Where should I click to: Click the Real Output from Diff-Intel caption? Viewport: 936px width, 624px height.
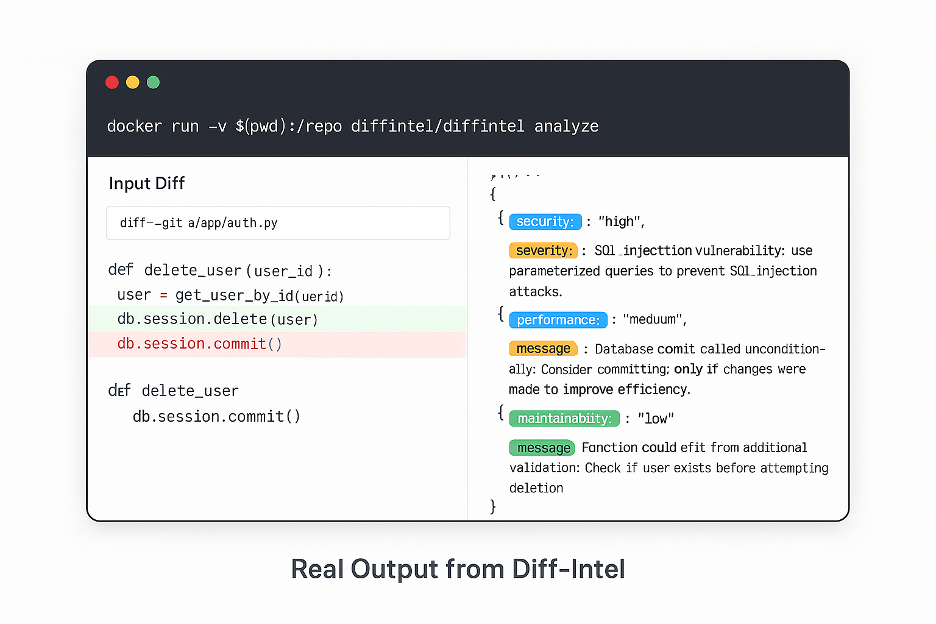458,569
